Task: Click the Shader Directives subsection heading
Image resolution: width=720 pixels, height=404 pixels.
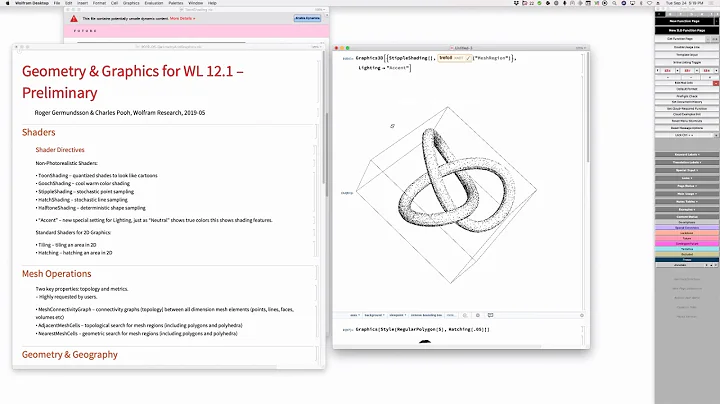Action: click(60, 150)
